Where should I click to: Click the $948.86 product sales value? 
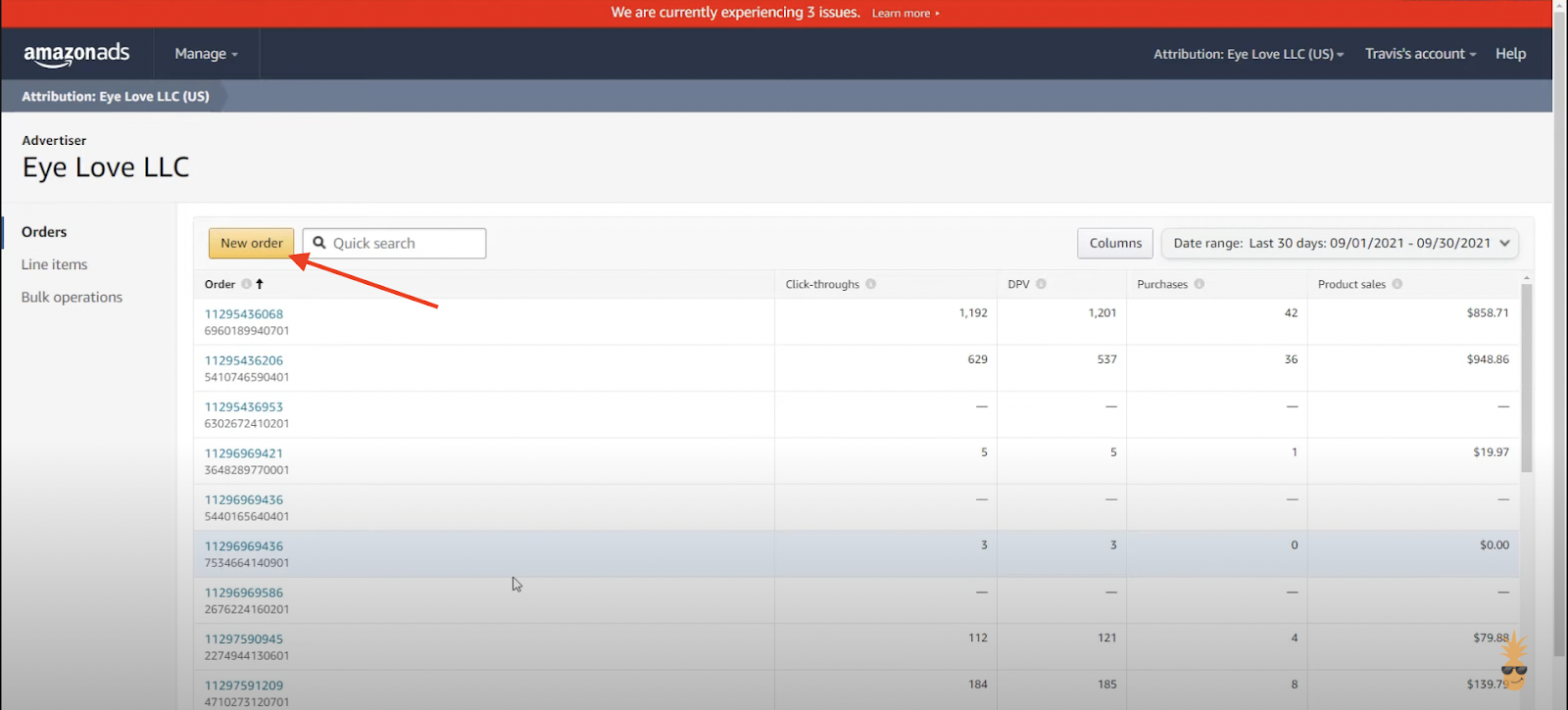click(x=1488, y=359)
